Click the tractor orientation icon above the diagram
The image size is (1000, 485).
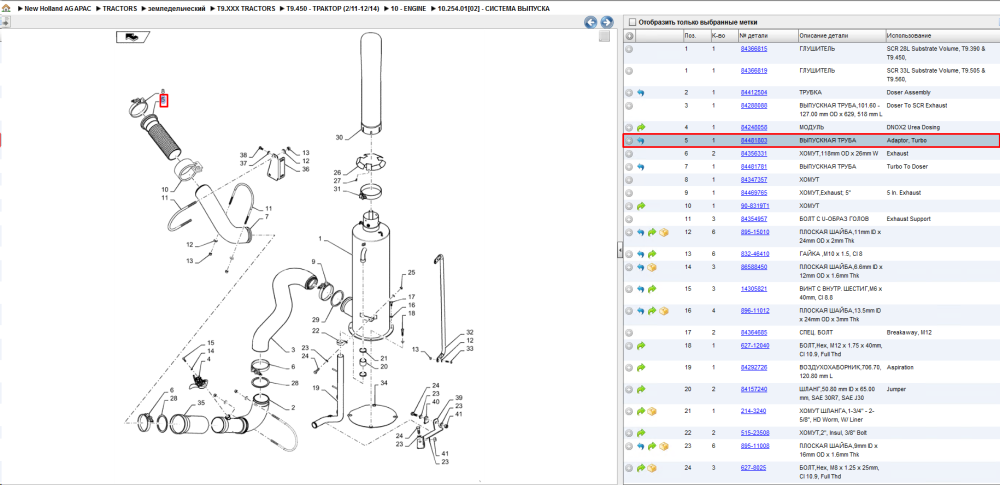[x=132, y=37]
